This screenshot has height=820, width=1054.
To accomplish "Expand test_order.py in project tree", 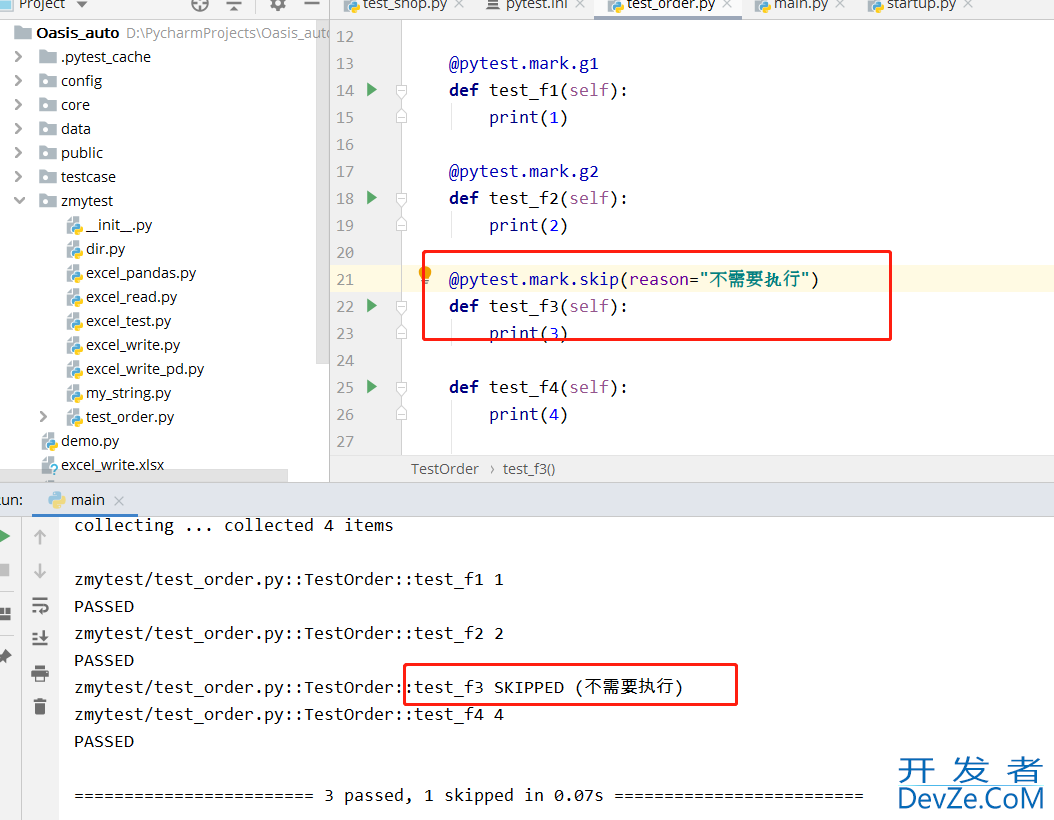I will pos(44,417).
